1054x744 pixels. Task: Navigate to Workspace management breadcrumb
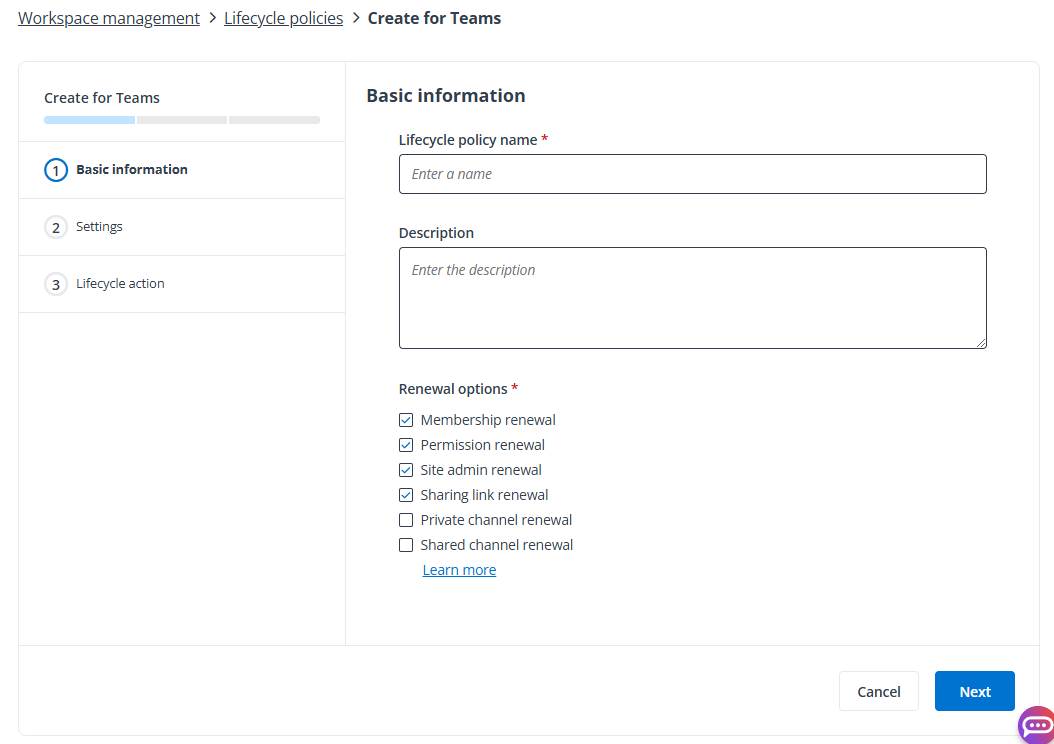coord(109,18)
